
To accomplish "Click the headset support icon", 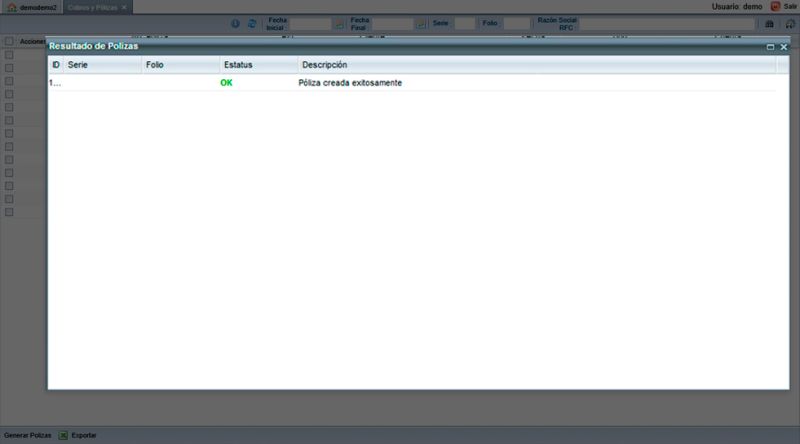I will 790,24.
